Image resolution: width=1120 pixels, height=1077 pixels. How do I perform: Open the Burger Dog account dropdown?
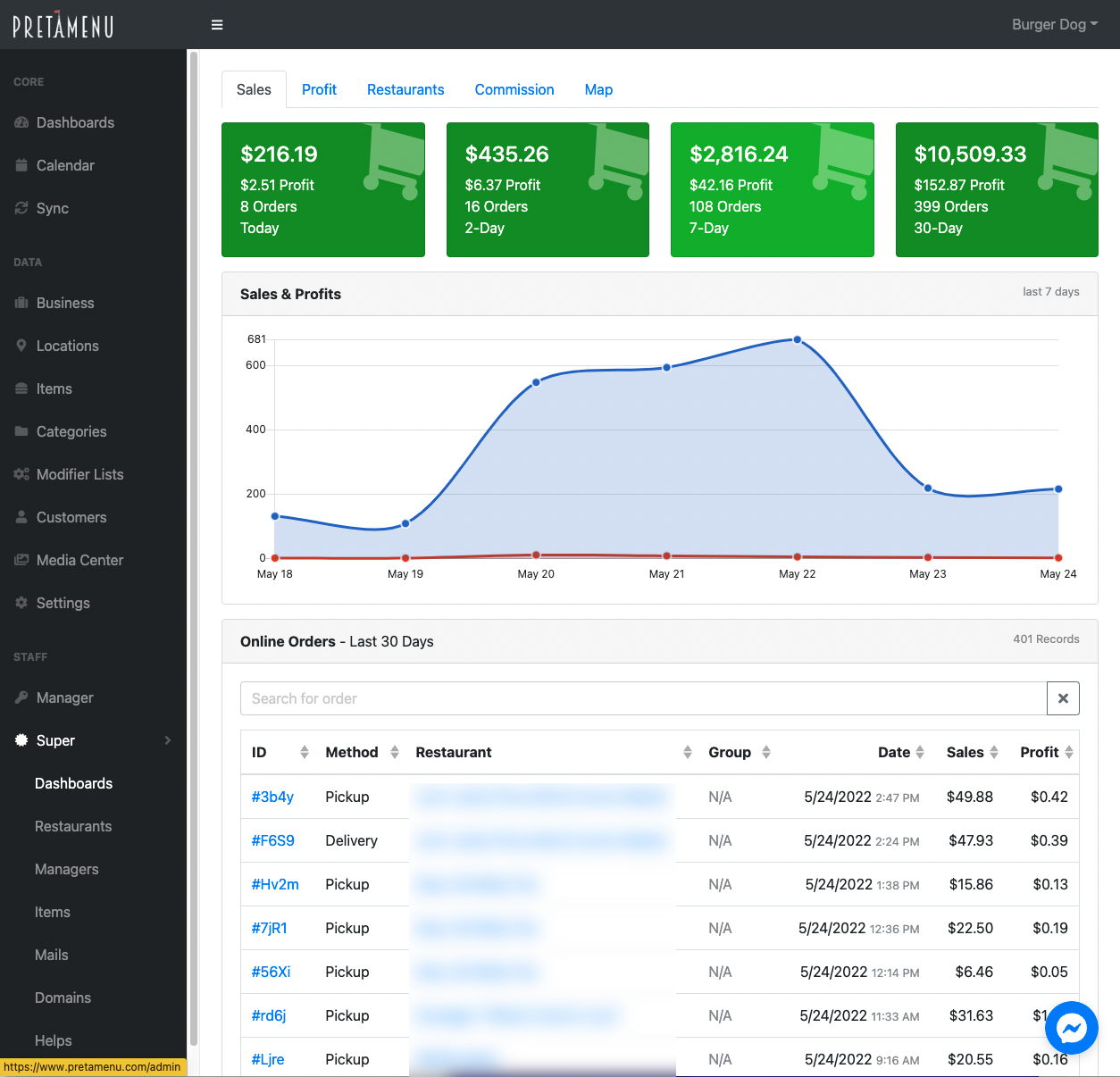click(x=1055, y=24)
